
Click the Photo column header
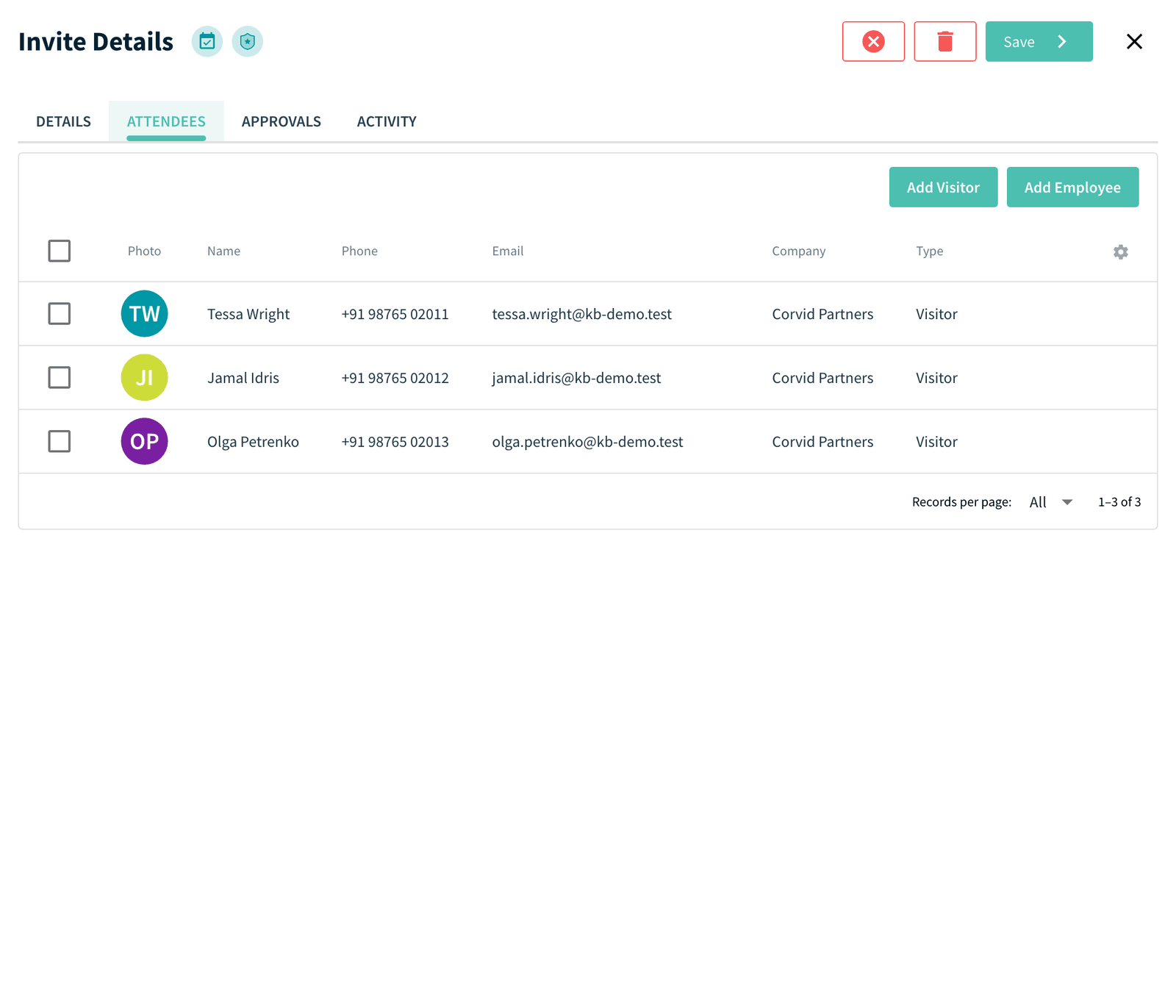pos(144,251)
